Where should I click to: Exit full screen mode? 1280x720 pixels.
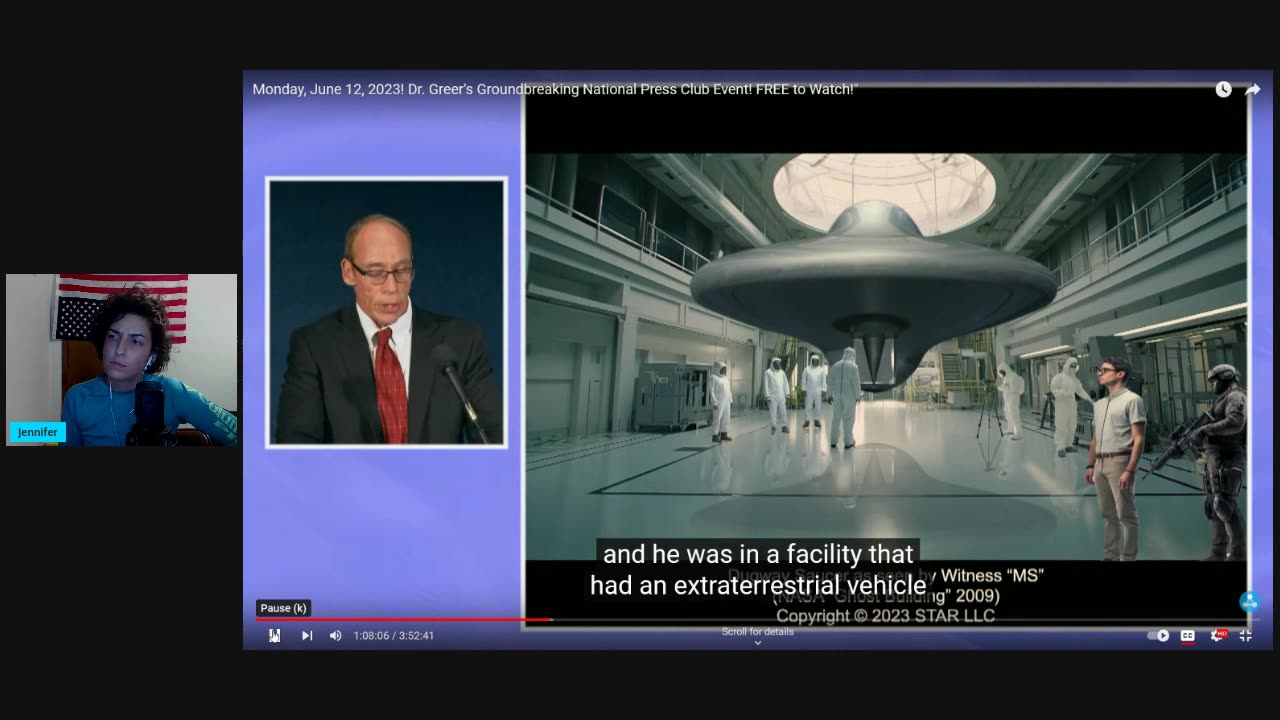(x=1246, y=635)
